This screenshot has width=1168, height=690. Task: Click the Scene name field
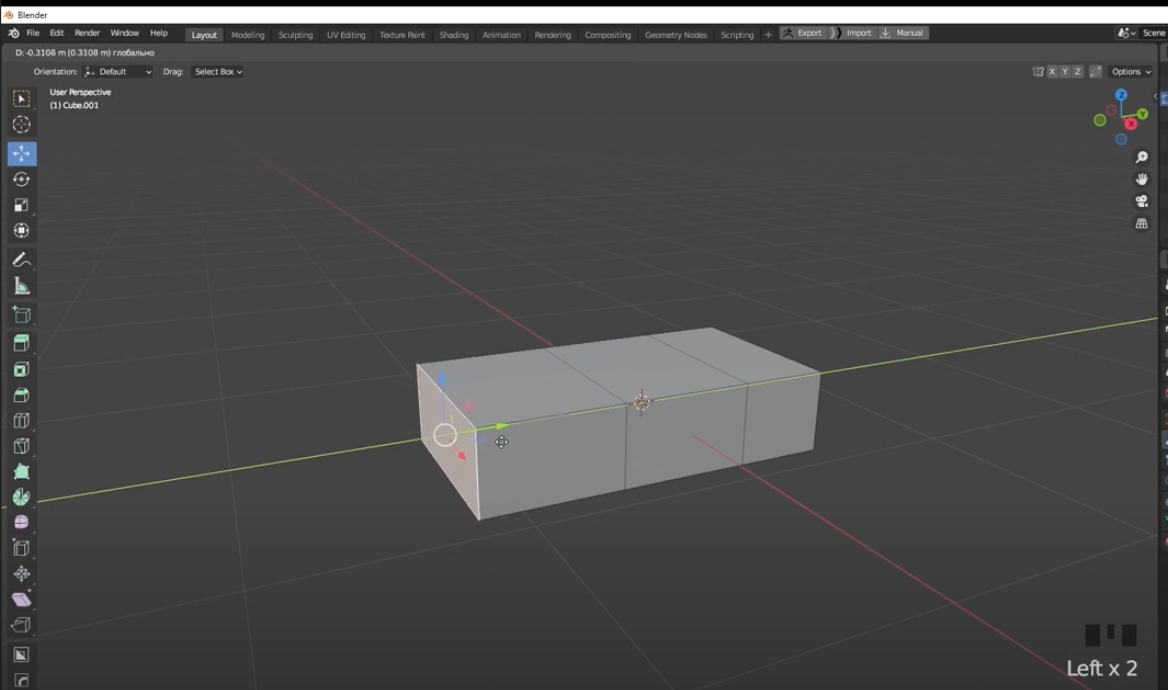point(1155,33)
